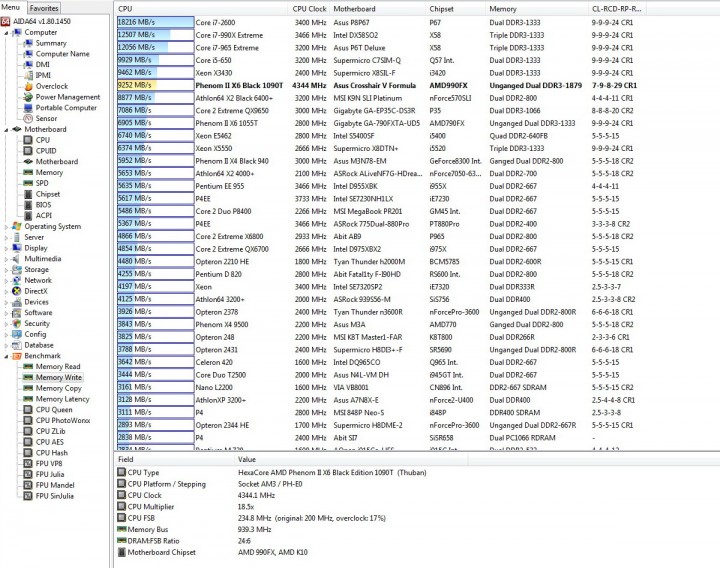Expand the Operating System node
The height and width of the screenshot is (568, 720).
6,226
